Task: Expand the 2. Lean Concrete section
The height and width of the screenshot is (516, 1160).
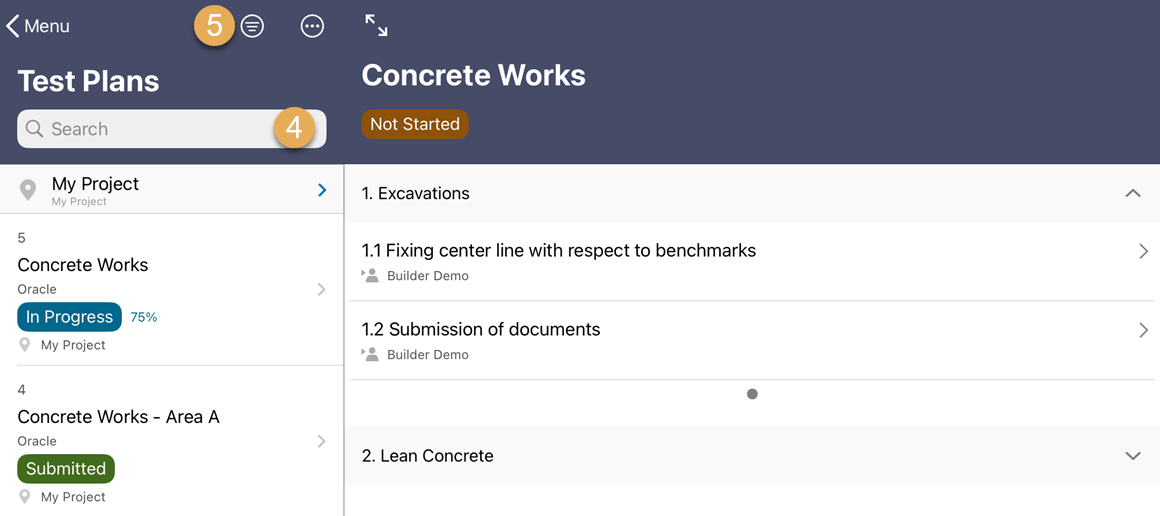Action: pyautogui.click(x=1132, y=456)
